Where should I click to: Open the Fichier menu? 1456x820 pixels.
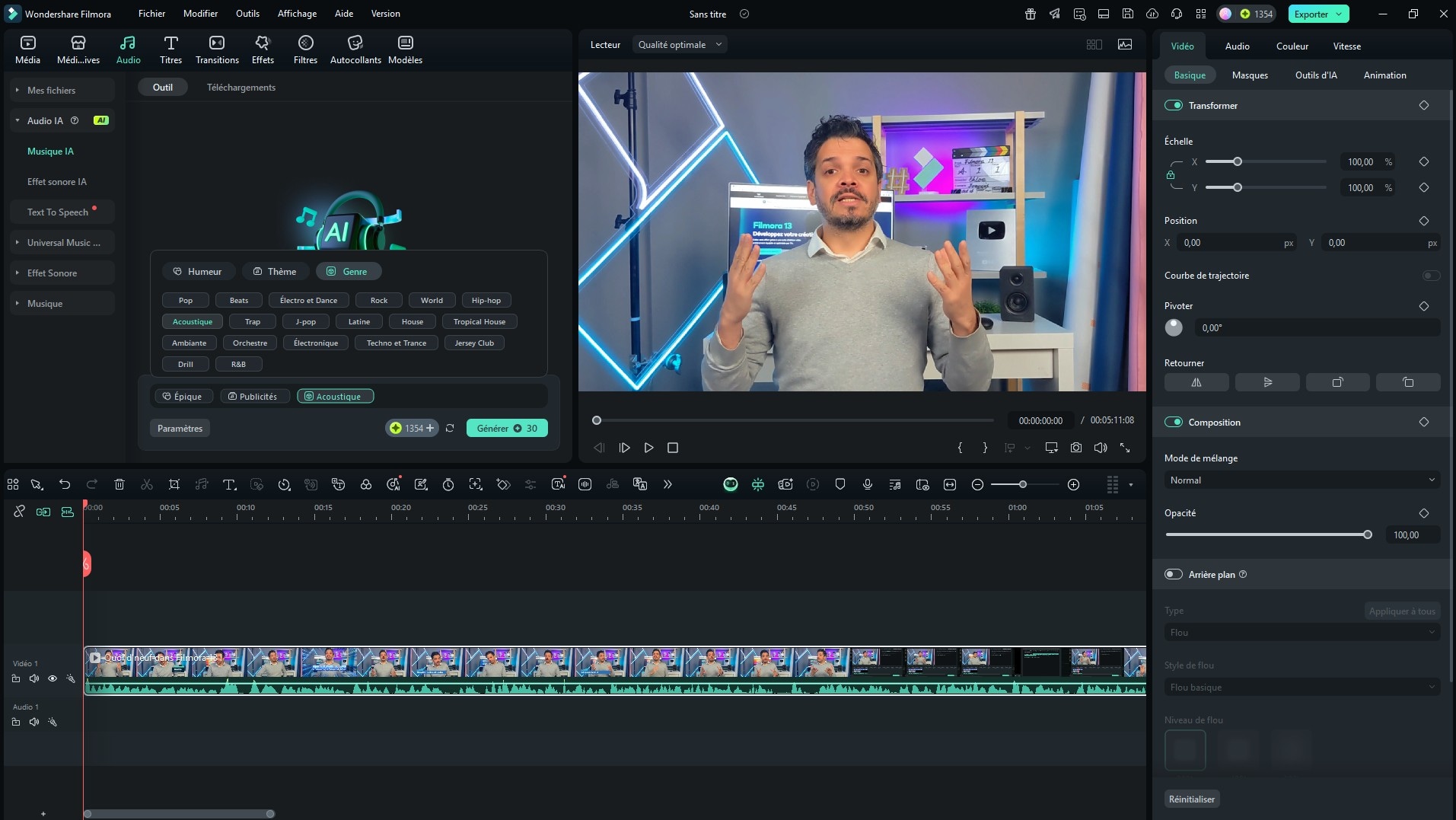point(151,14)
